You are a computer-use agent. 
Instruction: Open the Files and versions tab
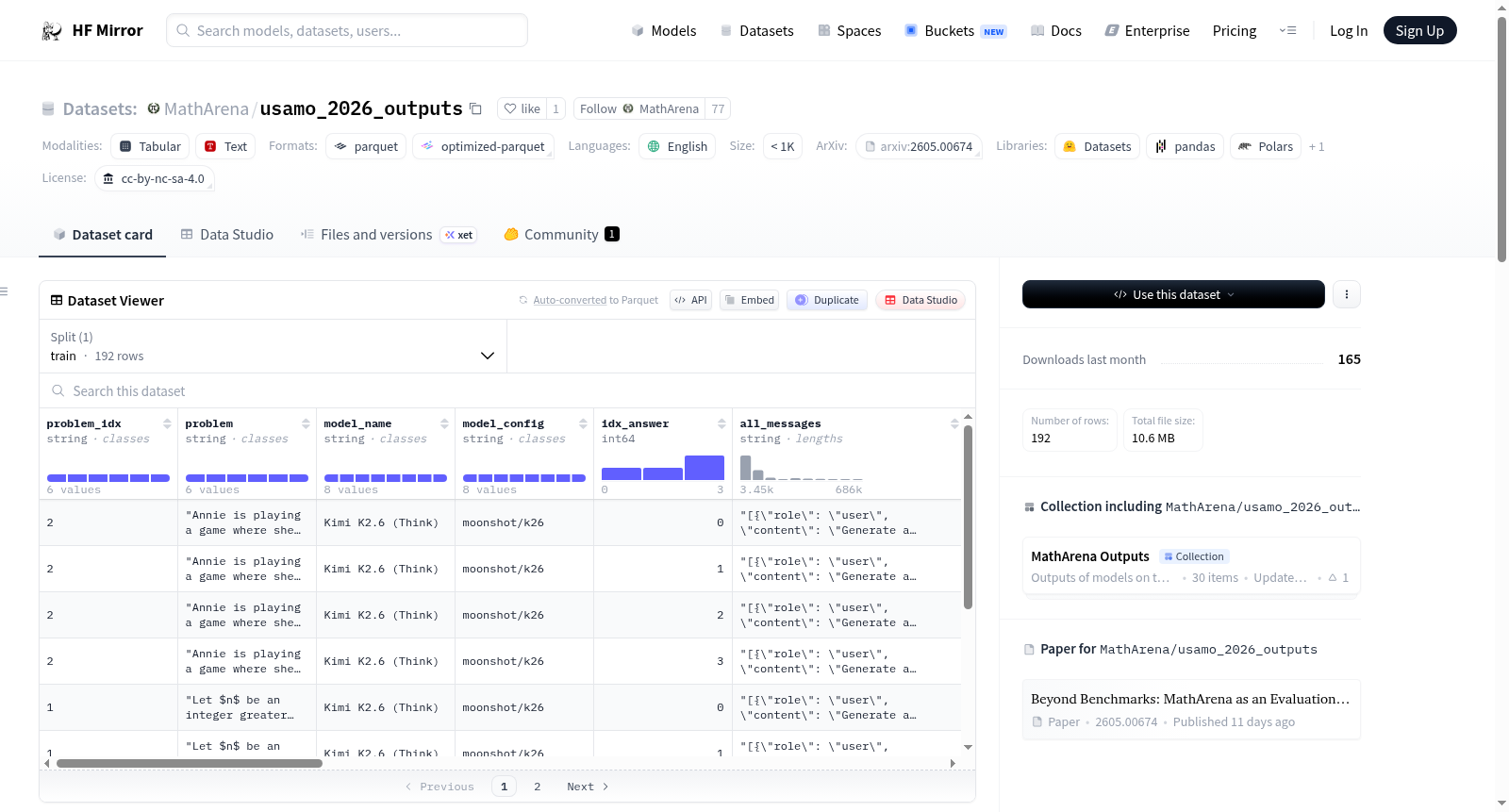[389, 235]
